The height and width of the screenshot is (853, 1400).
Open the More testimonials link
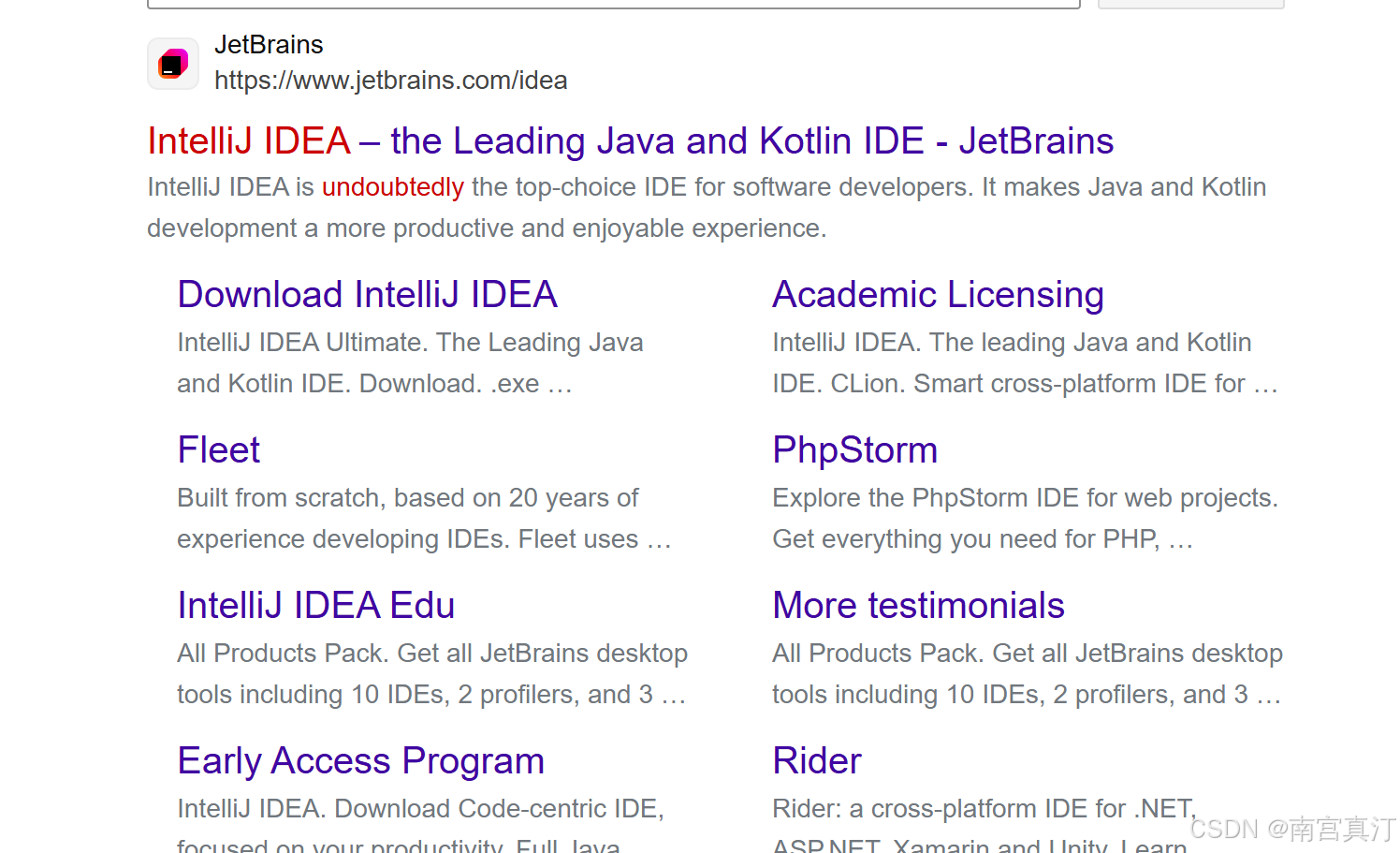tap(918, 606)
